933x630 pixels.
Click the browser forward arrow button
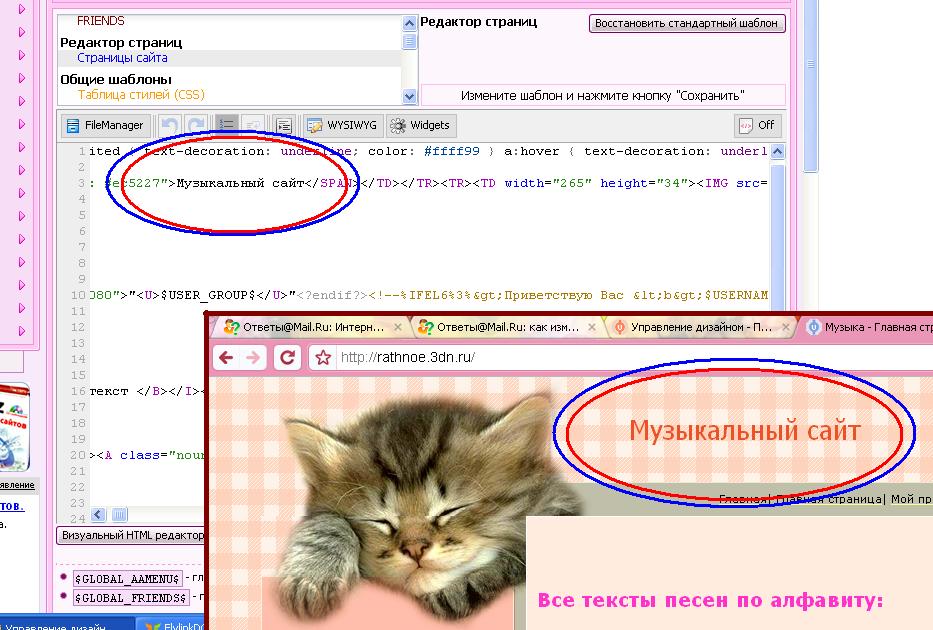pyautogui.click(x=254, y=358)
